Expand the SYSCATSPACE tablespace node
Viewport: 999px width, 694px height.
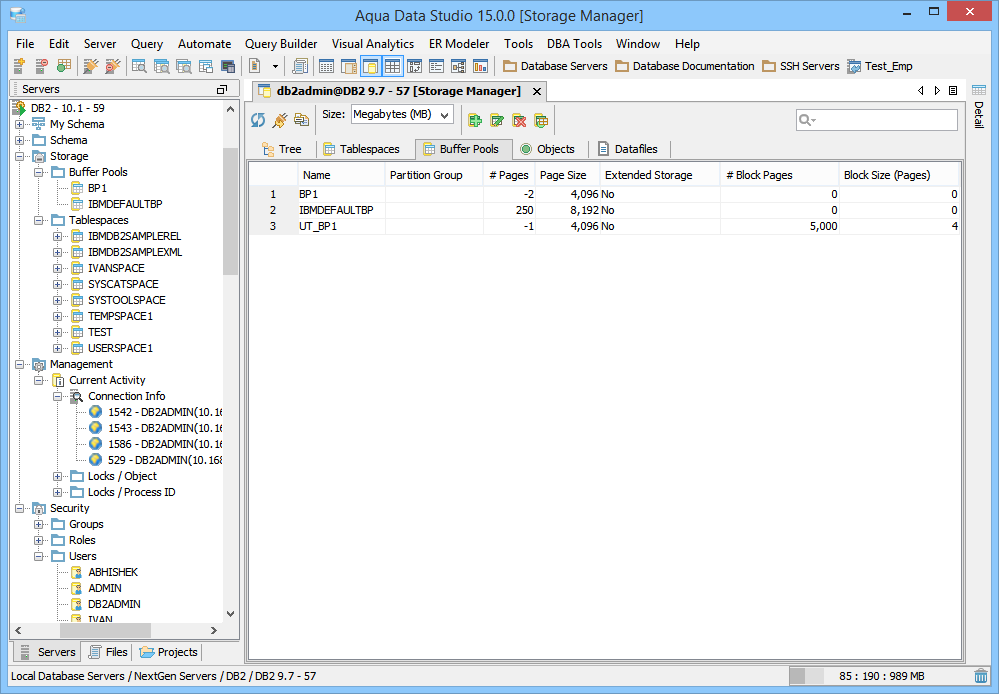coord(57,284)
